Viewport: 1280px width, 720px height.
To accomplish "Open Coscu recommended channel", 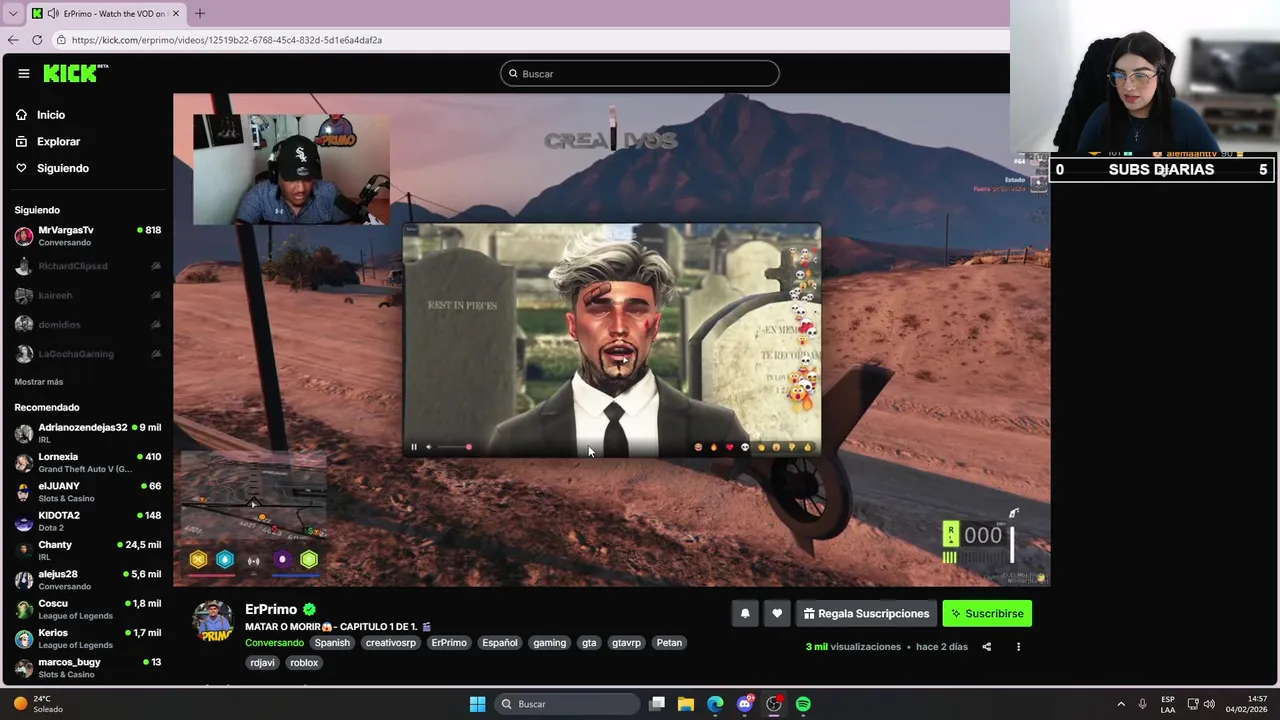I will pyautogui.click(x=87, y=609).
